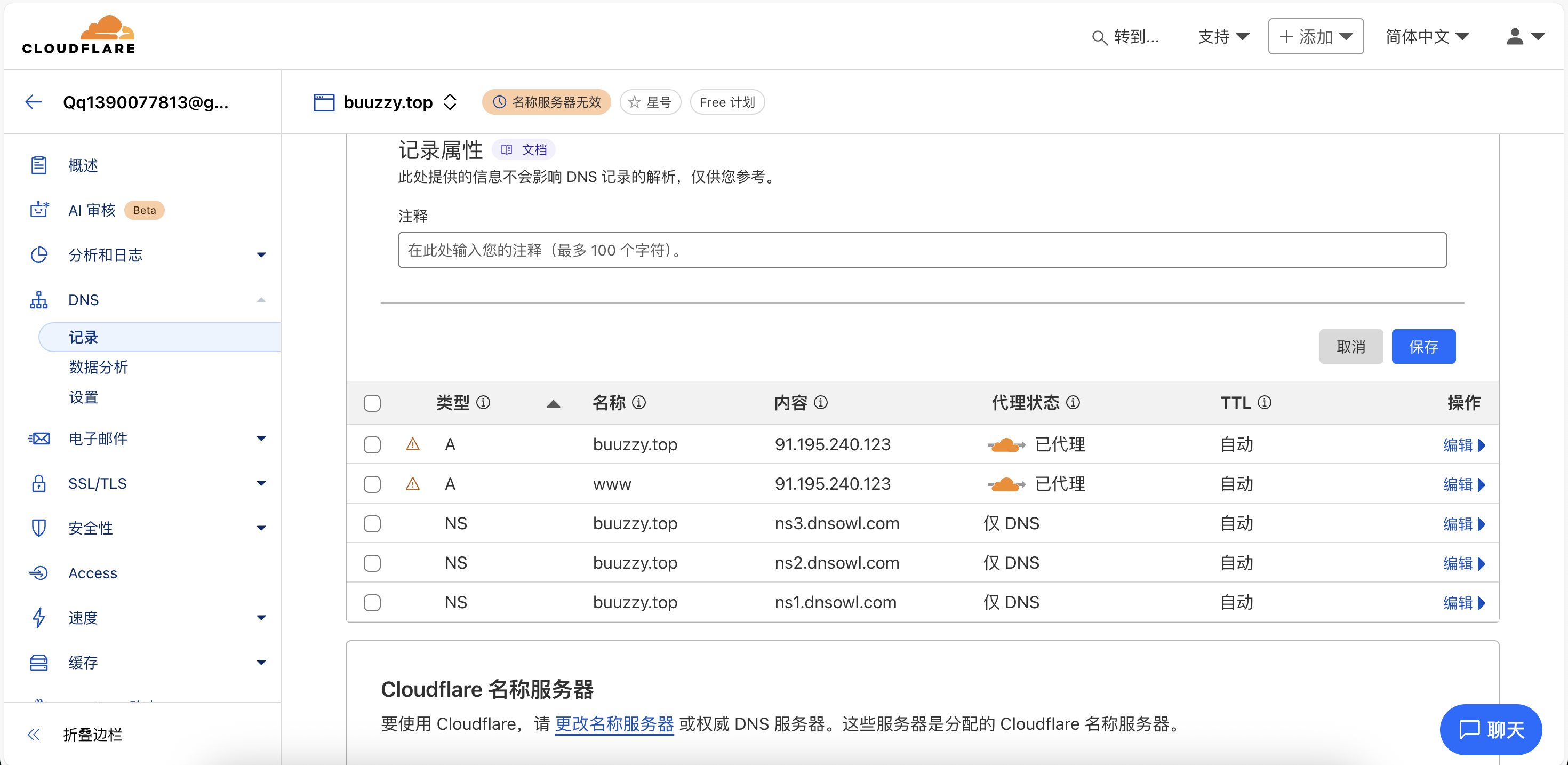Open the 简体中文 language dropdown
The height and width of the screenshot is (765, 1568).
1427,37
